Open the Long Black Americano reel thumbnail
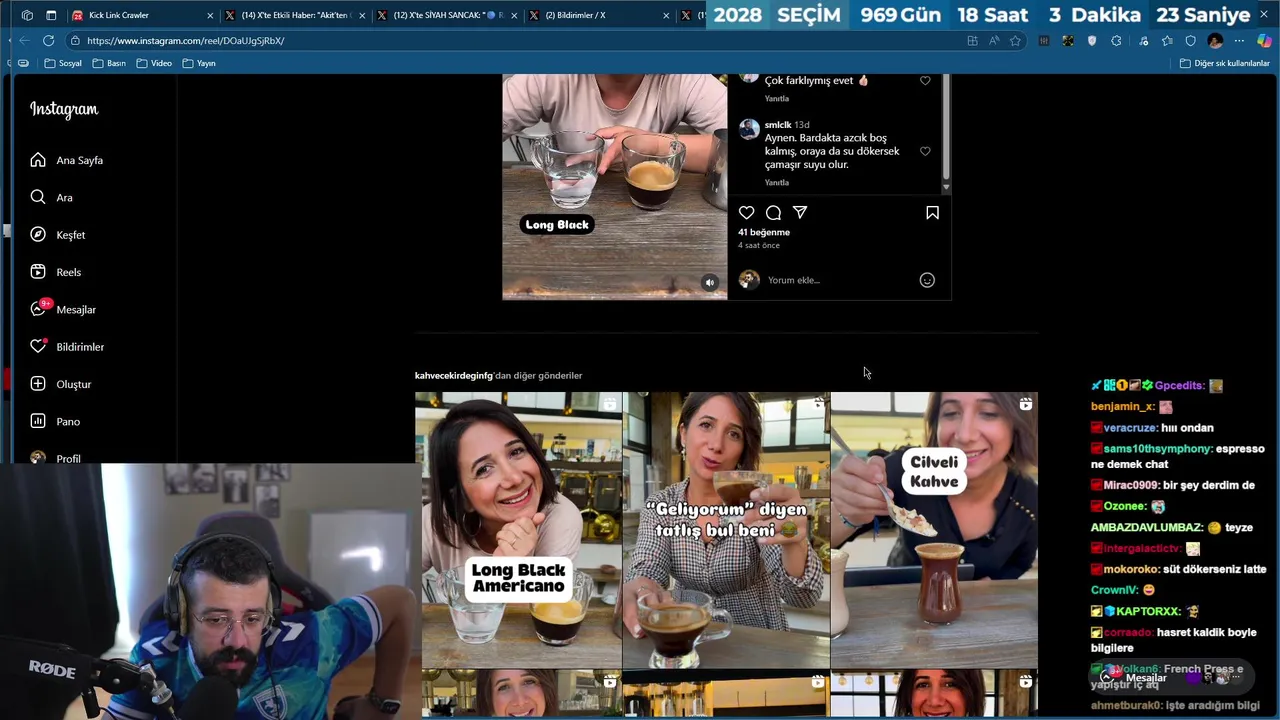The image size is (1280, 720). 518,530
